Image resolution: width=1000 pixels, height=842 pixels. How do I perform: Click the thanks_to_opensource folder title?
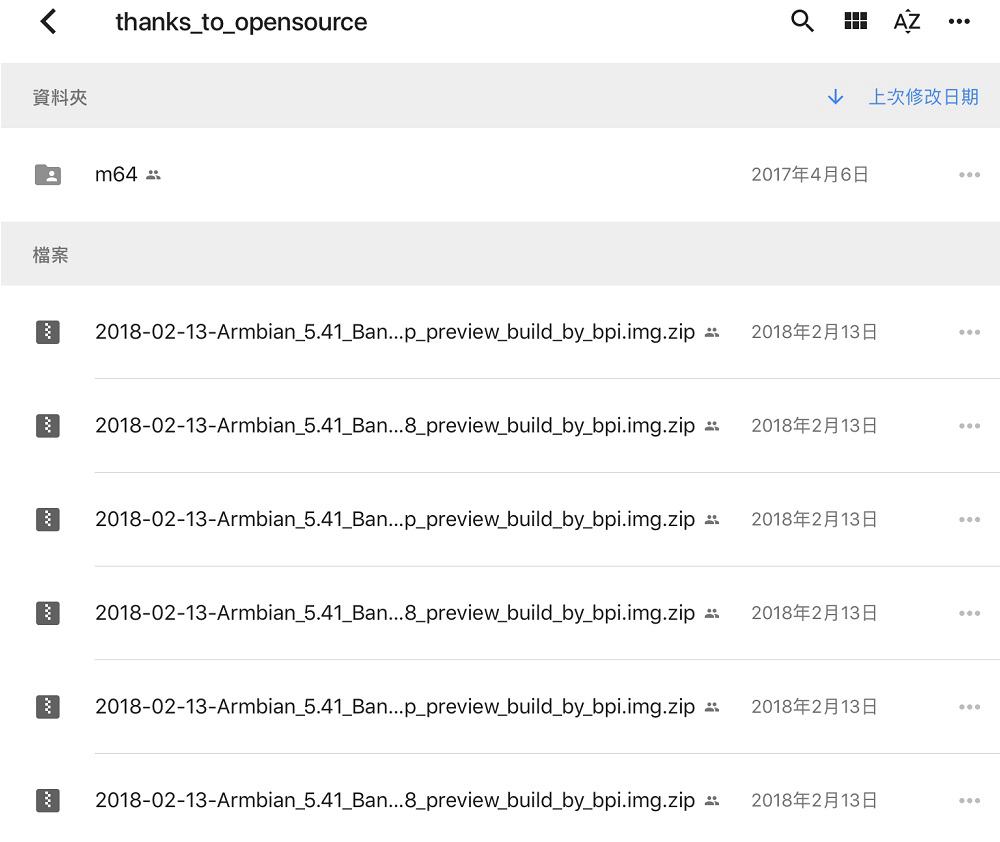pyautogui.click(x=241, y=22)
